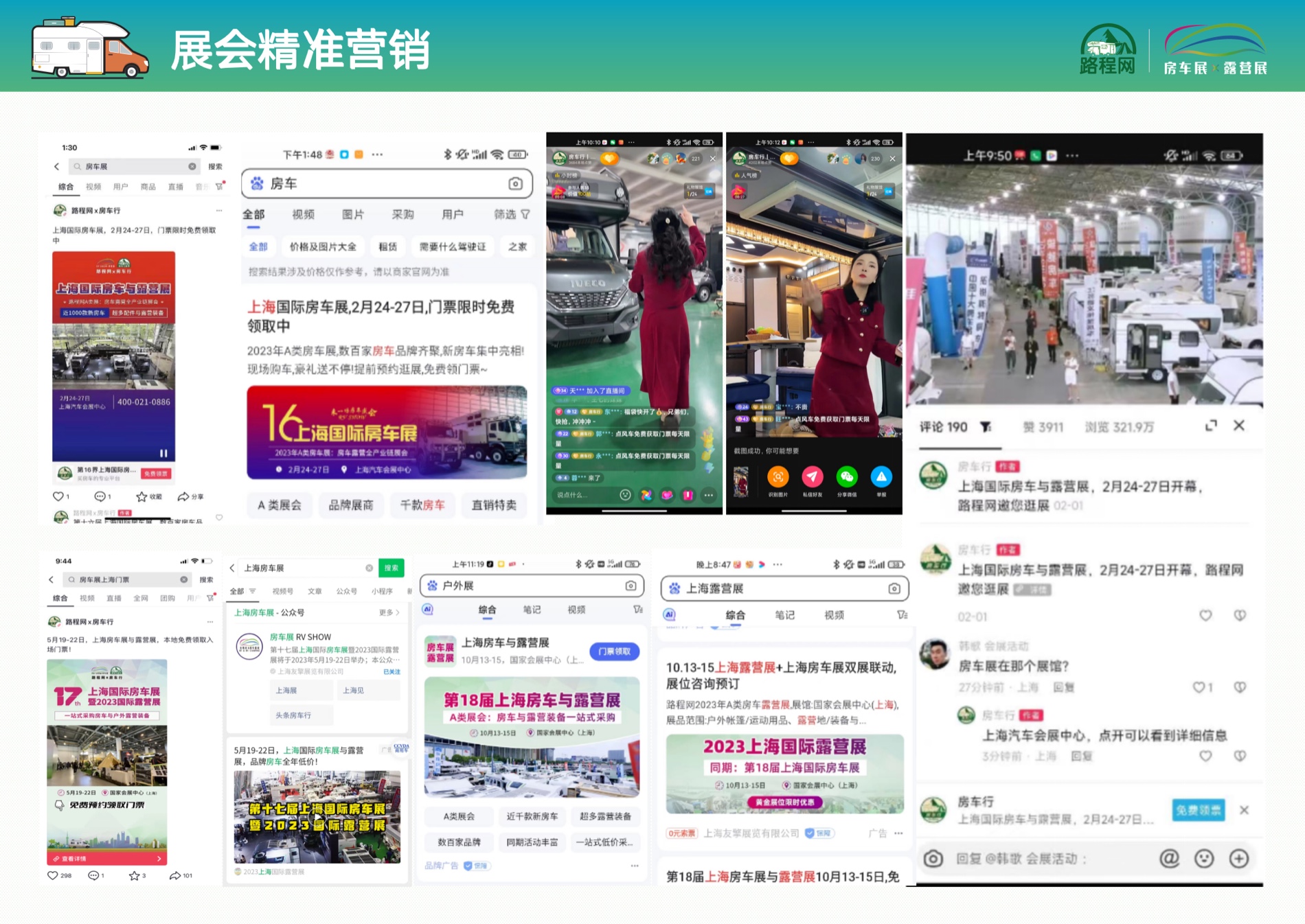Open the 16上海国际房车展 banner image
This screenshot has height=924, width=1305.
387,432
